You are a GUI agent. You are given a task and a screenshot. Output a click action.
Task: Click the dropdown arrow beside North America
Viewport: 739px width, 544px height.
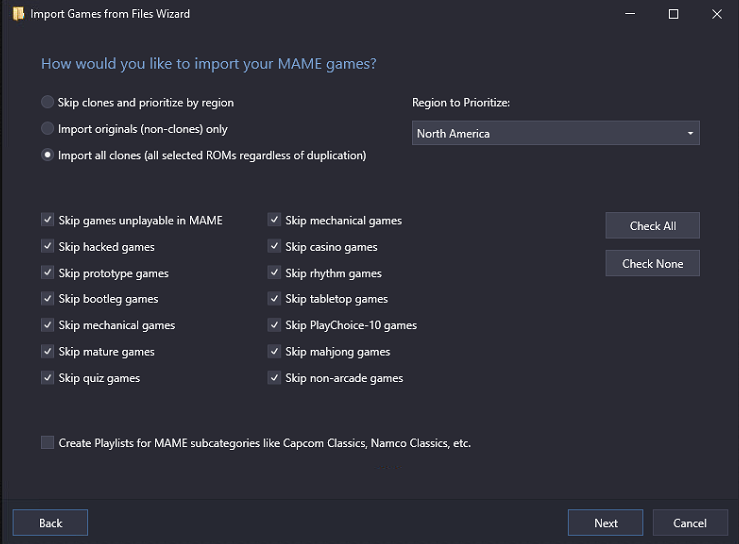(x=690, y=133)
